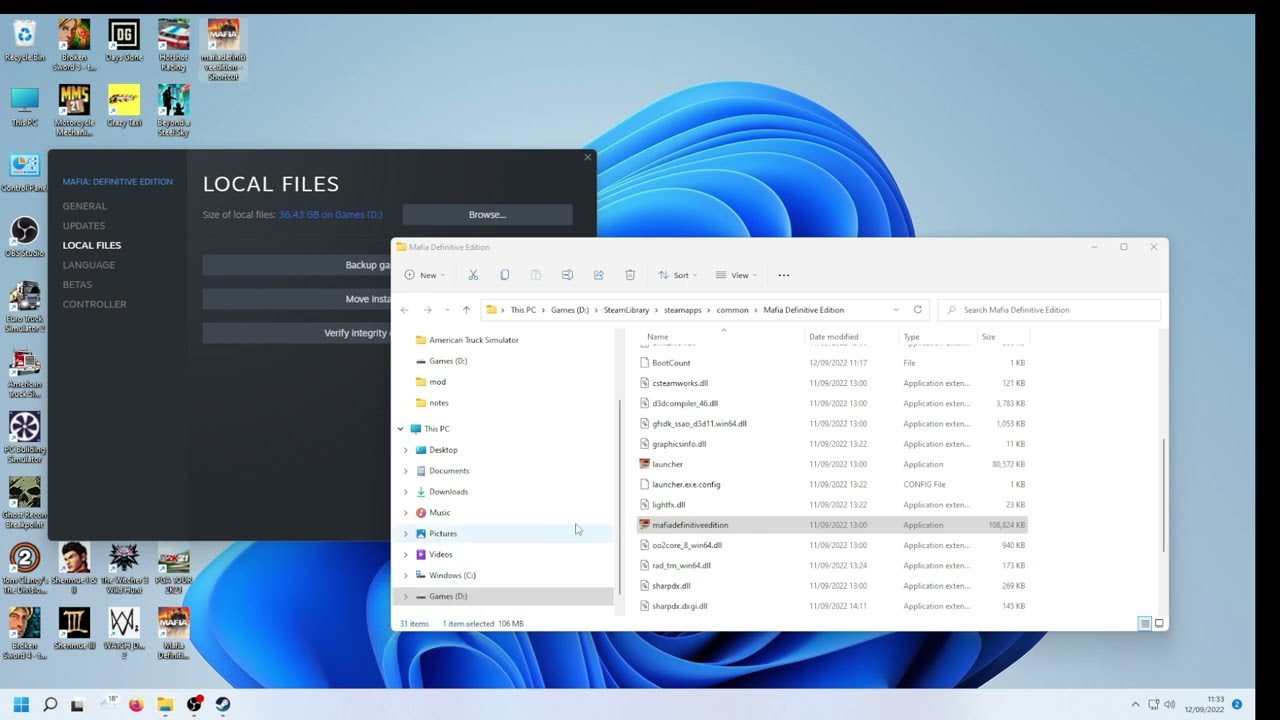Screen dimensions: 1280x720
Task: Open File Explorer from the taskbar
Action: (165, 704)
